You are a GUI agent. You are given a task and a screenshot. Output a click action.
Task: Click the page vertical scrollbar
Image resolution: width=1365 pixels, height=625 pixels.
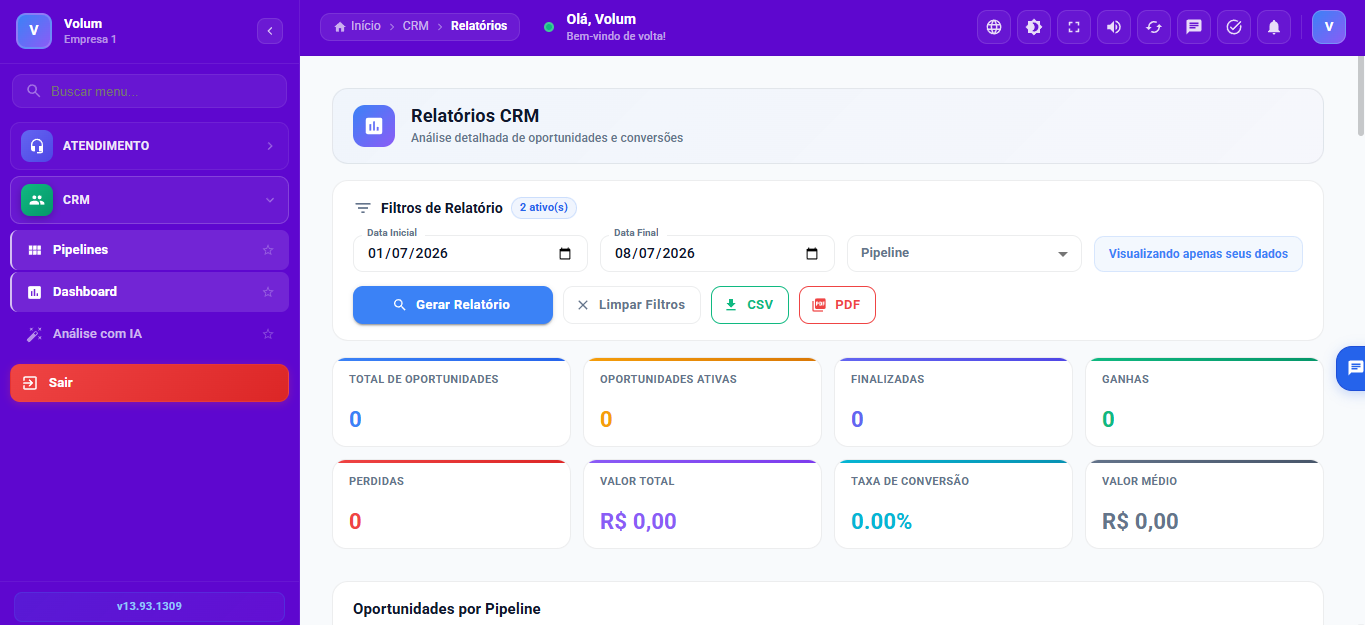(x=1360, y=100)
